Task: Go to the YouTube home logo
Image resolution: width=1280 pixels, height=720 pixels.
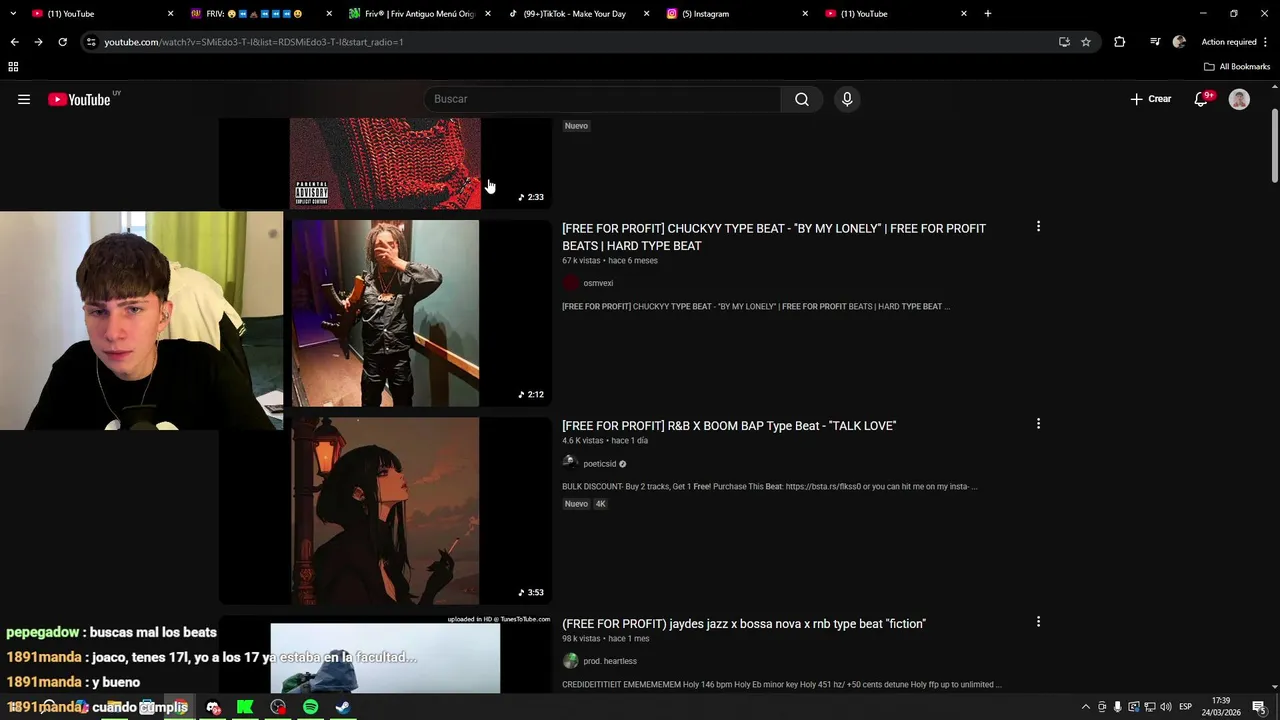Action: coord(79,99)
